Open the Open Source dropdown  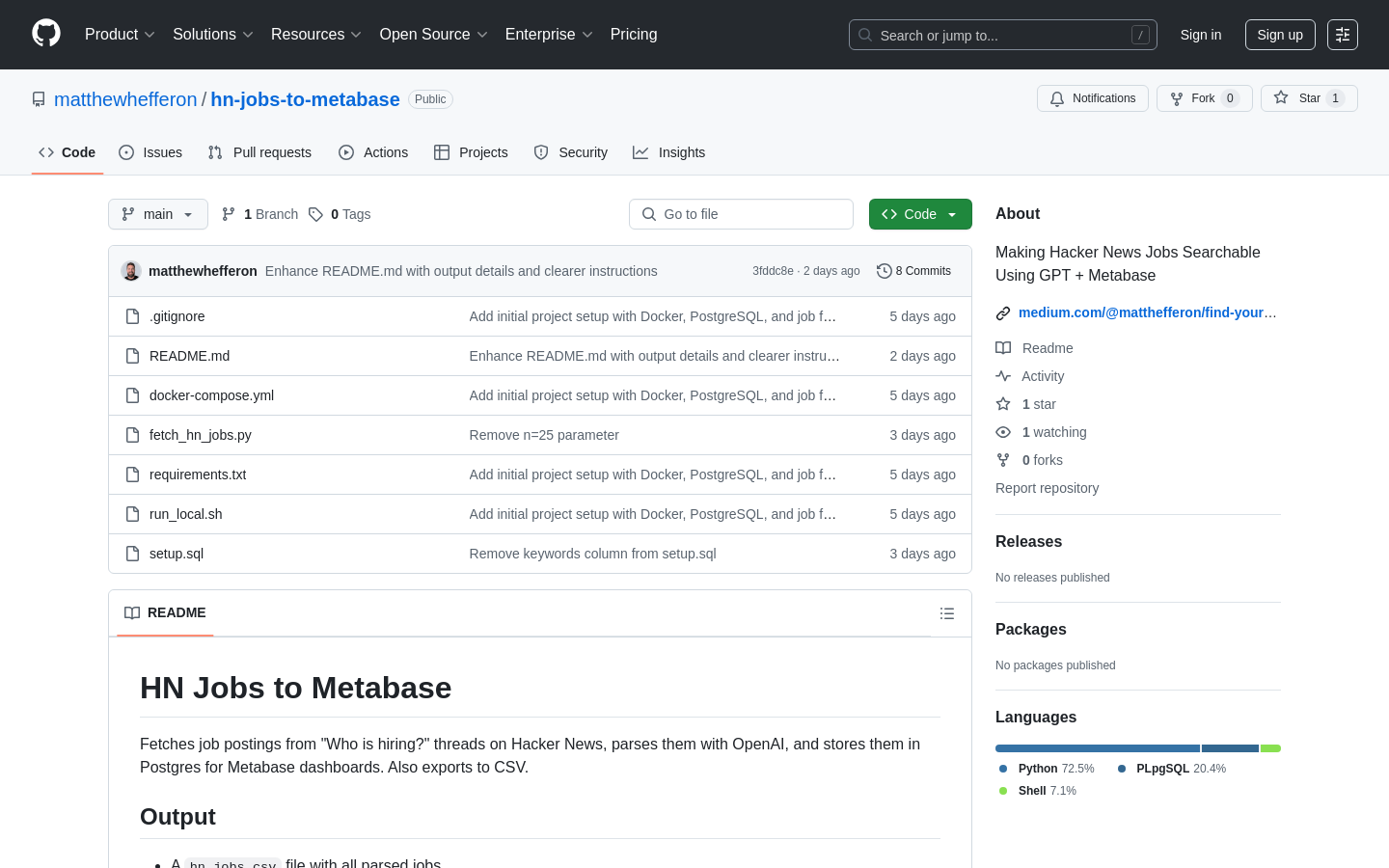[434, 34]
